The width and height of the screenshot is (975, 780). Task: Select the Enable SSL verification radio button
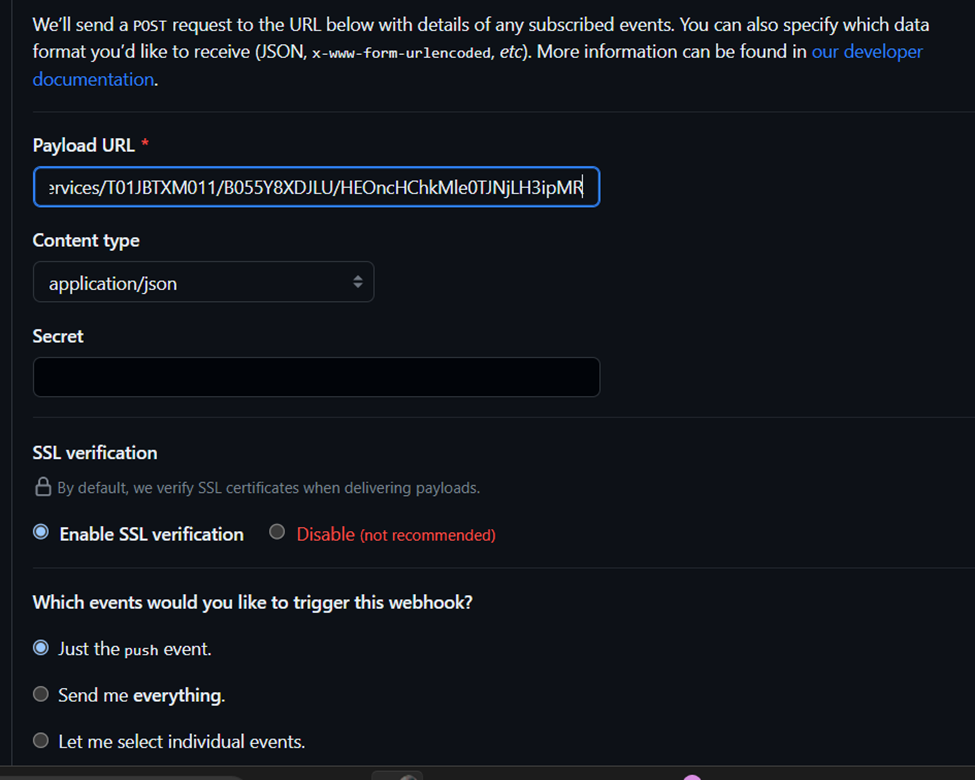click(41, 533)
